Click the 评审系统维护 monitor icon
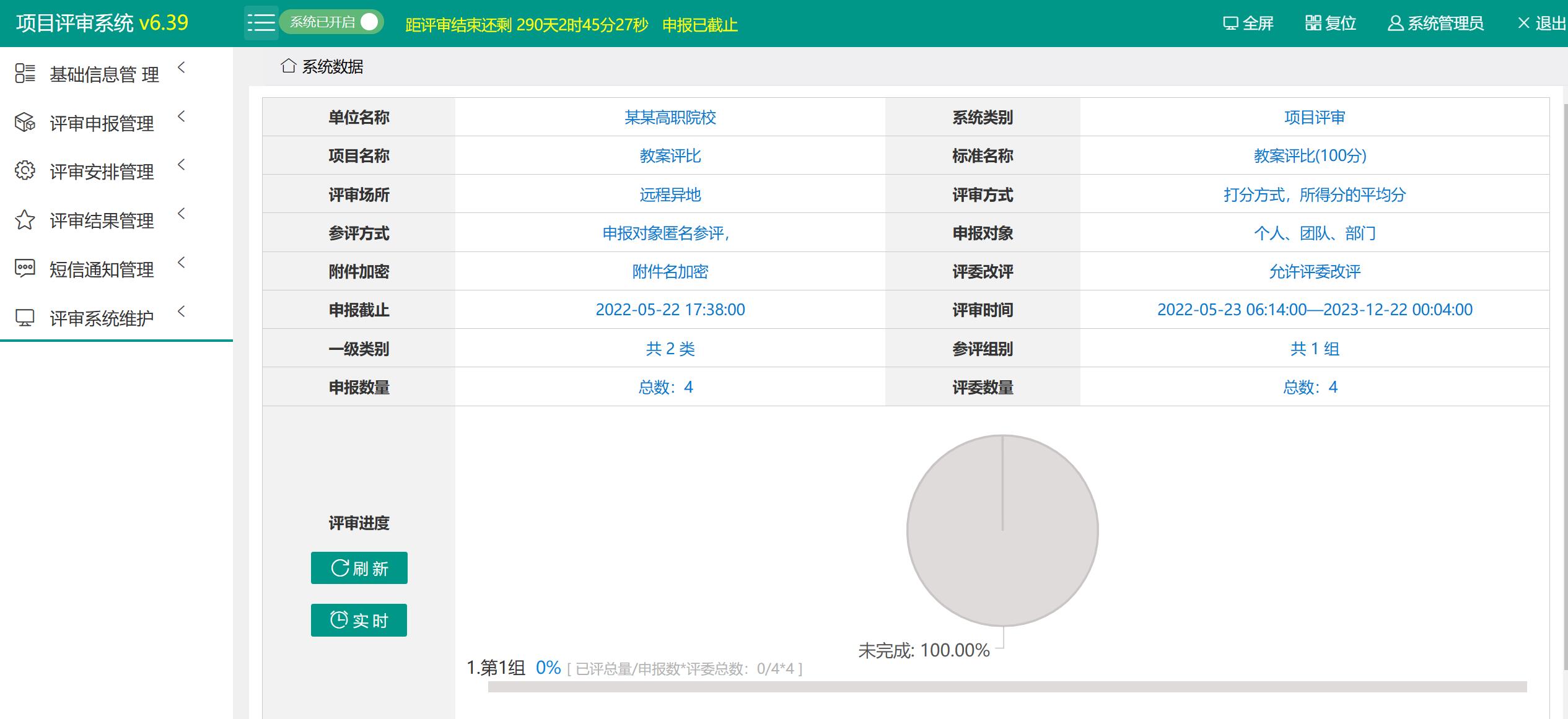This screenshot has height=719, width=1568. click(x=25, y=318)
